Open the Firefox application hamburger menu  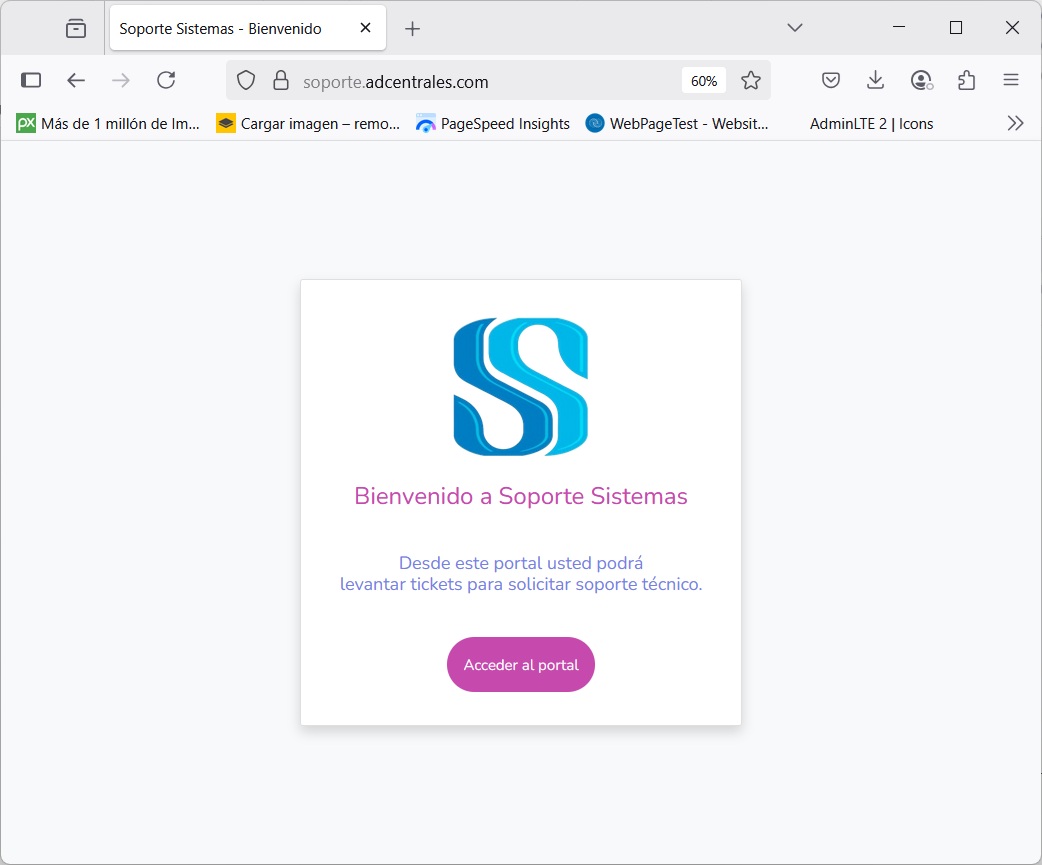pos(1011,80)
